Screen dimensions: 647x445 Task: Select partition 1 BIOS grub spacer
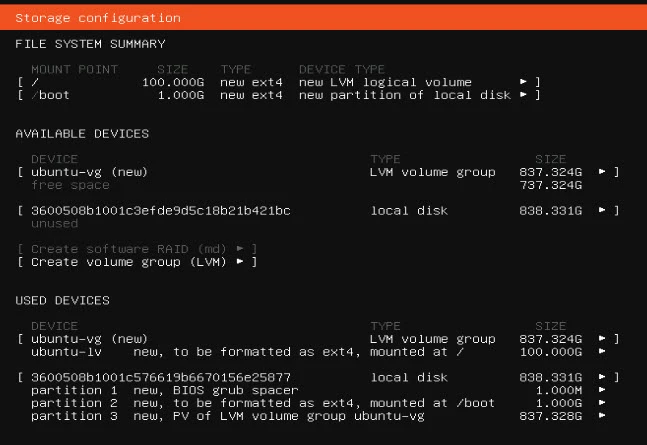point(165,390)
